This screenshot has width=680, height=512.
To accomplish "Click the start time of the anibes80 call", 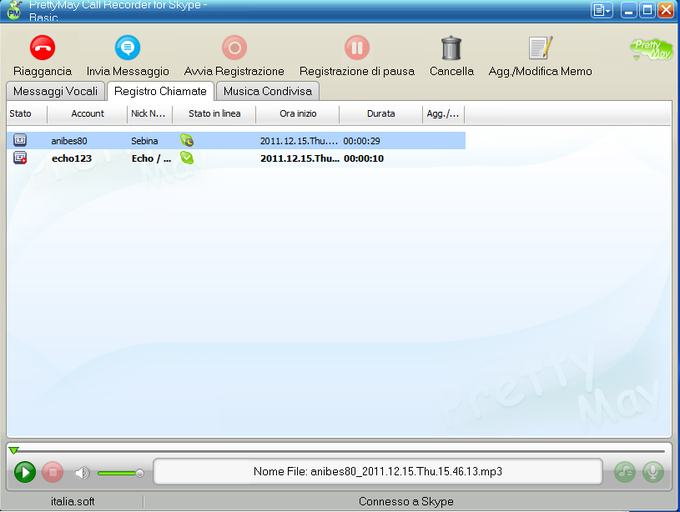I will 299,141.
